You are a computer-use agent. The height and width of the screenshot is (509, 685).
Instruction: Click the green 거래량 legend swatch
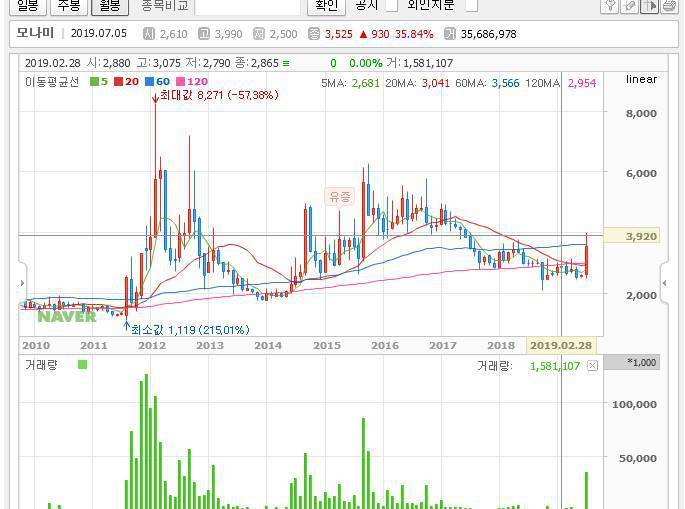coord(82,364)
